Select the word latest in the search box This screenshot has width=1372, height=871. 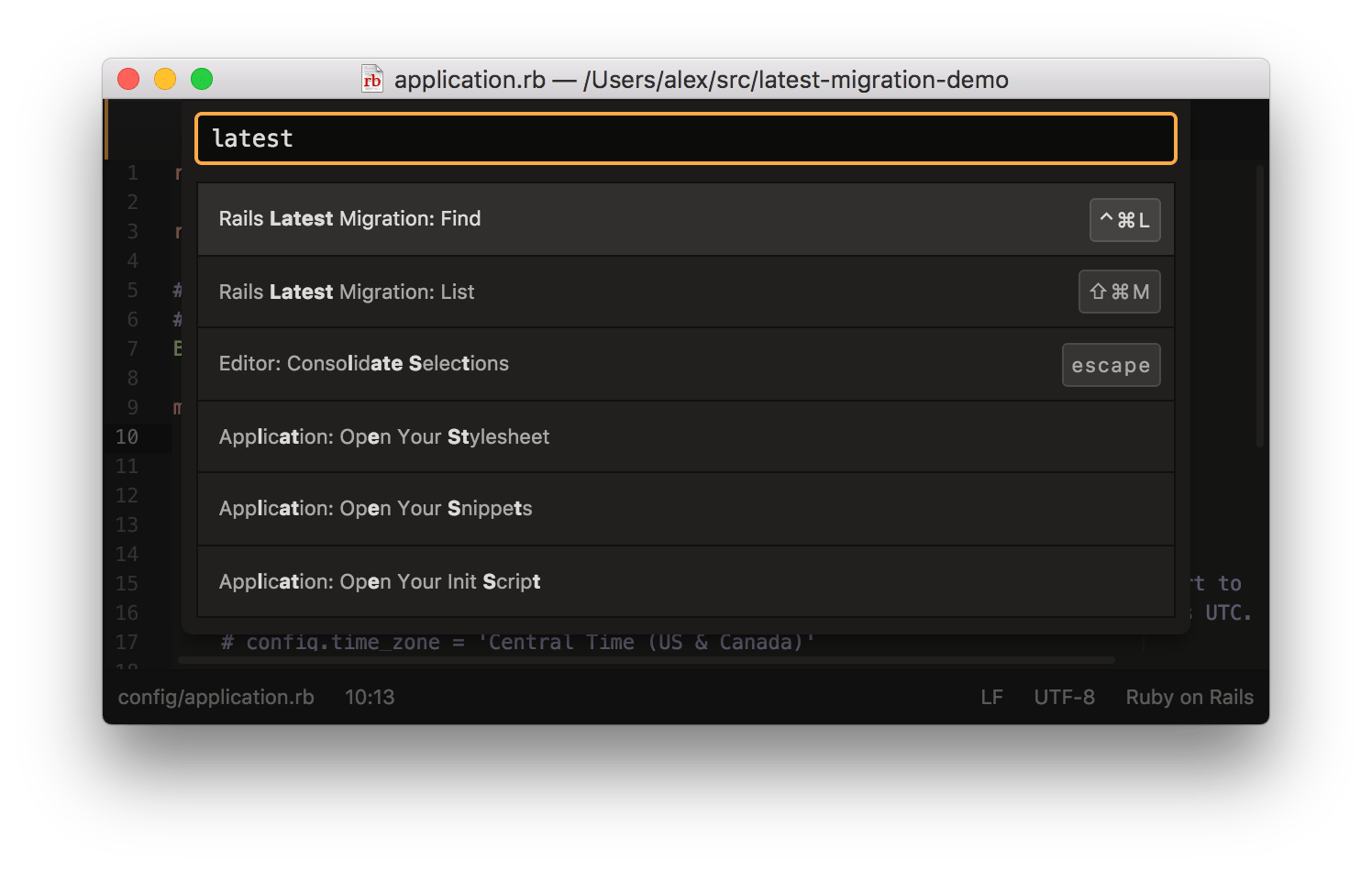(x=251, y=138)
